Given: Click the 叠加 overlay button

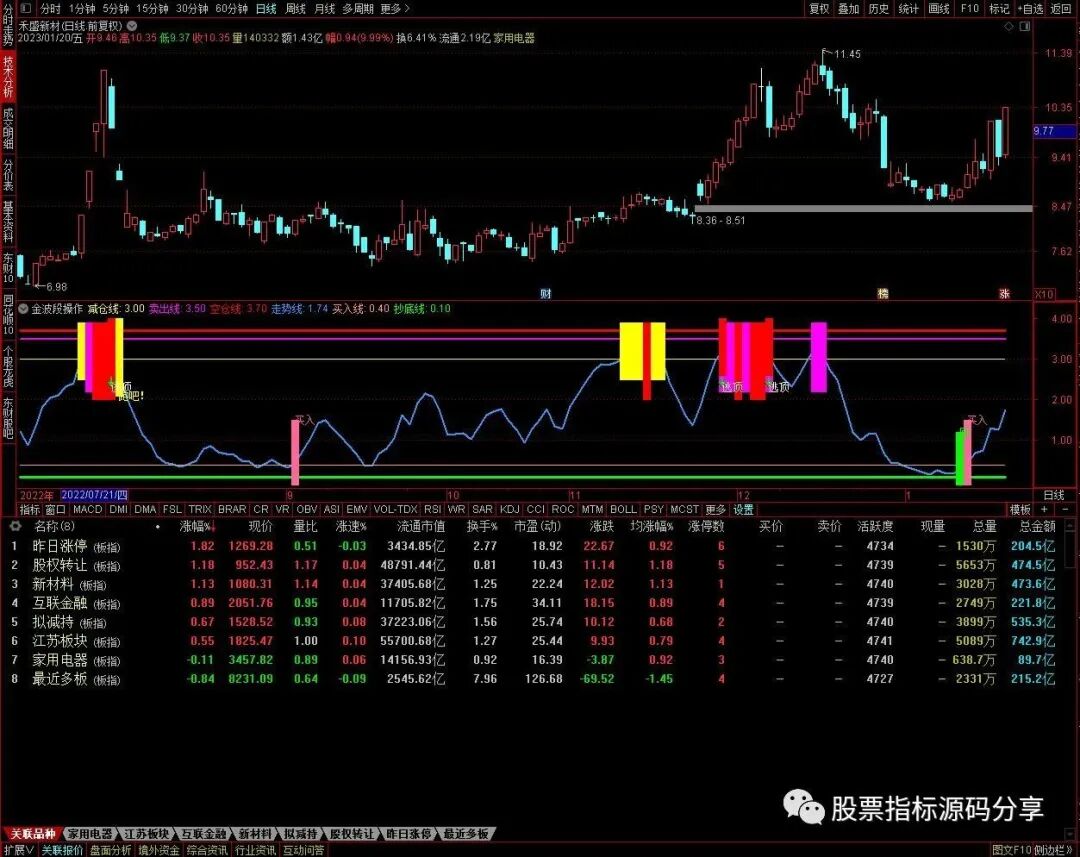Looking at the screenshot, I should coord(849,8).
